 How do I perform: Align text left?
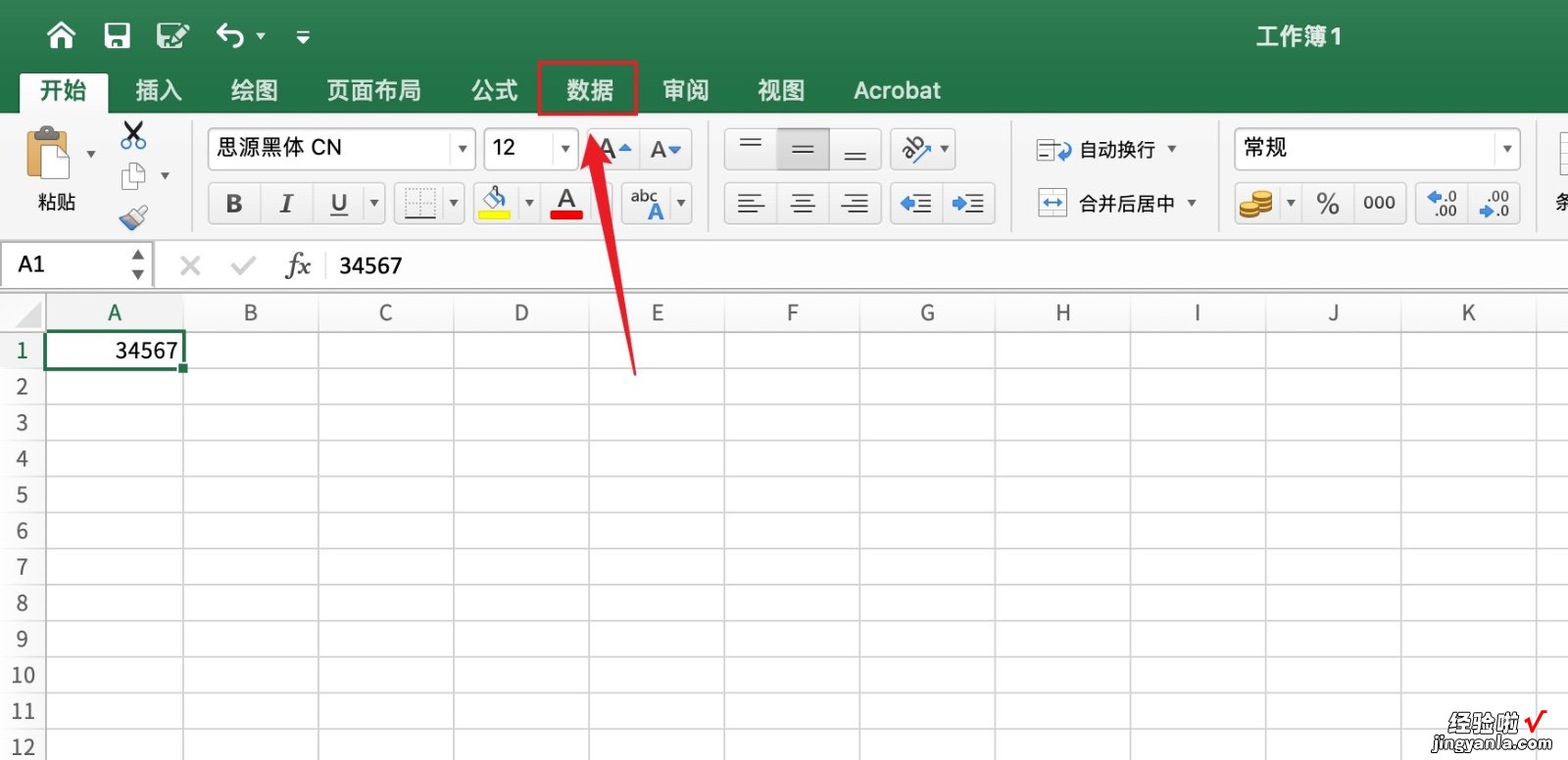[751, 204]
